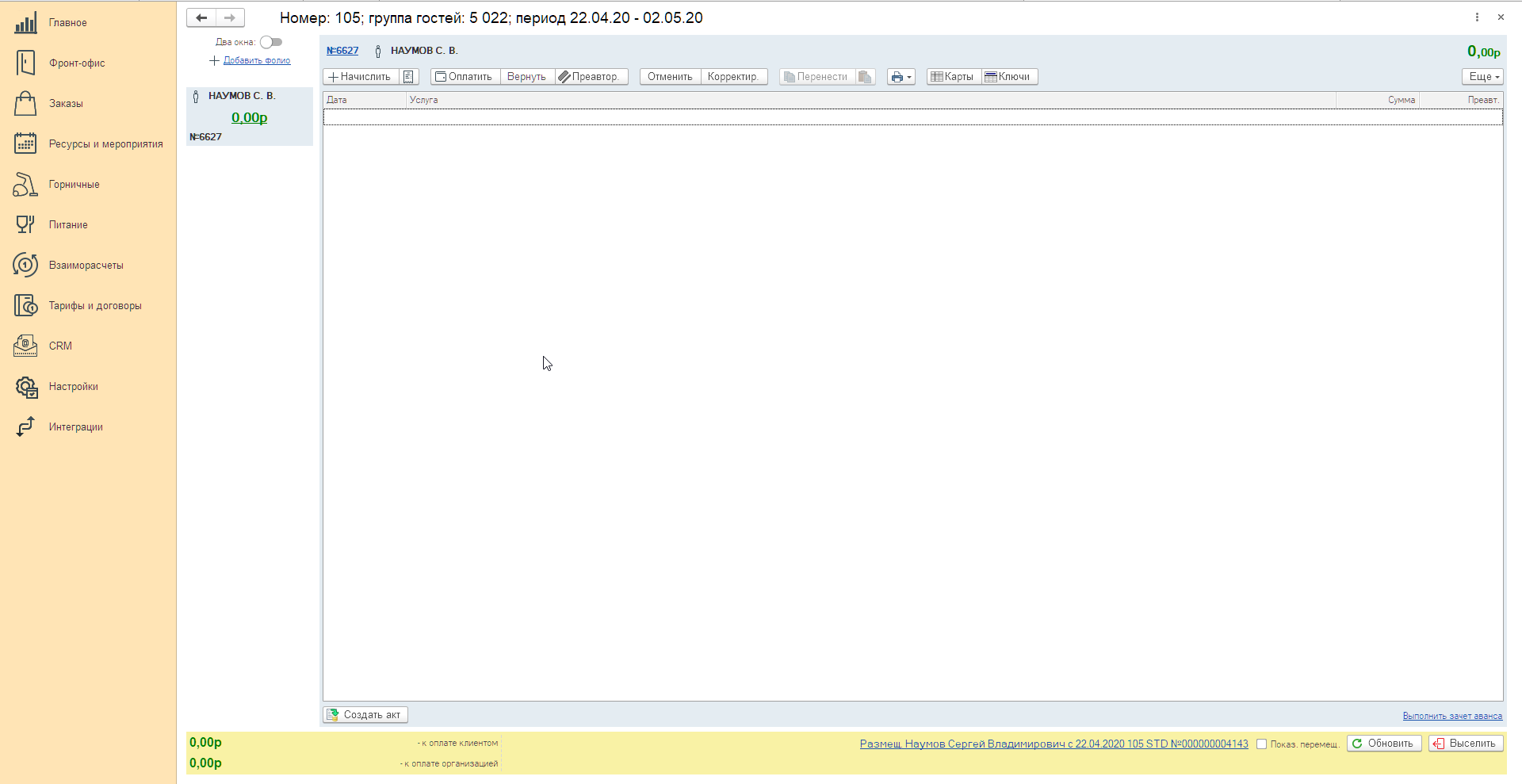Go back with the left arrow

coord(201,17)
